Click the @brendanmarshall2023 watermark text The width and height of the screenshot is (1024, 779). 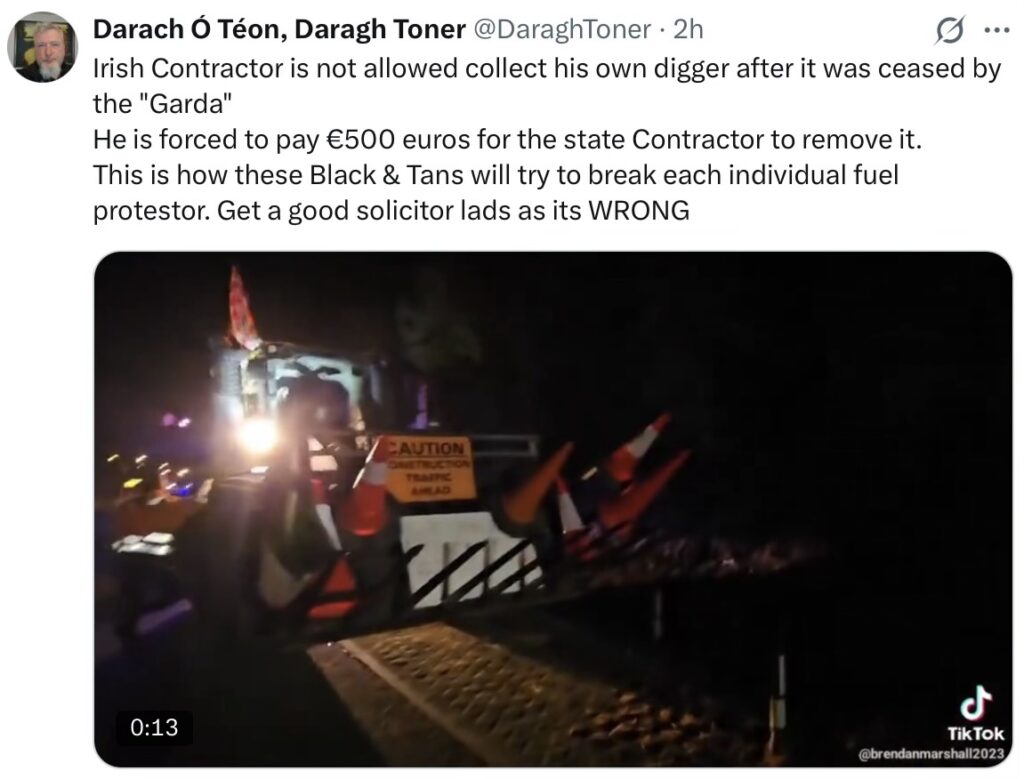[931, 754]
